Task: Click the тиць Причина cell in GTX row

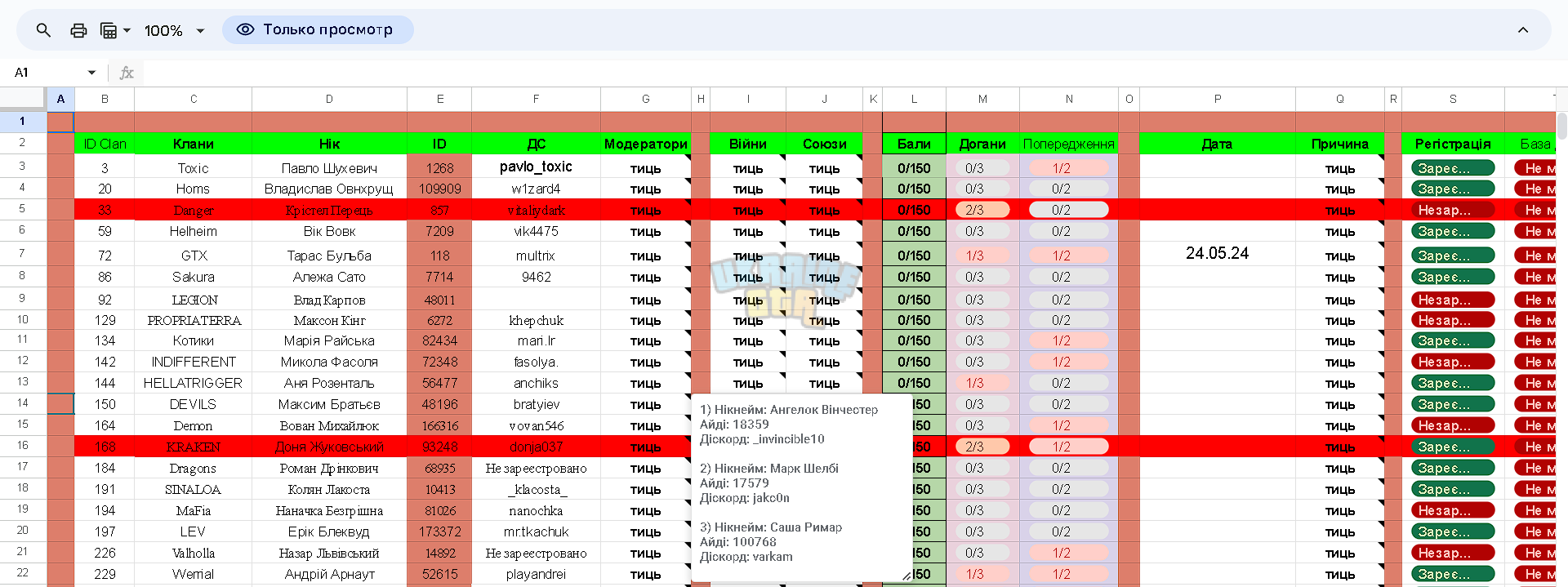Action: click(1340, 256)
